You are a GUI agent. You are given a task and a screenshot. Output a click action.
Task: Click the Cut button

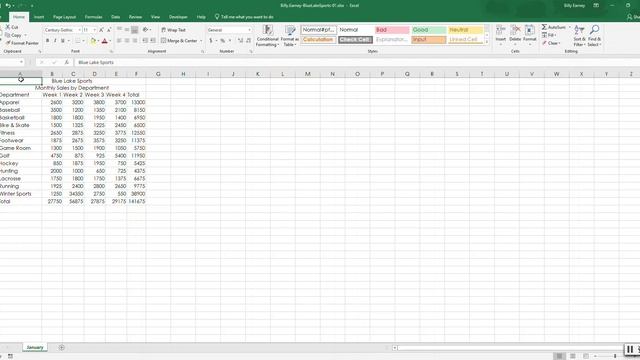12,27
